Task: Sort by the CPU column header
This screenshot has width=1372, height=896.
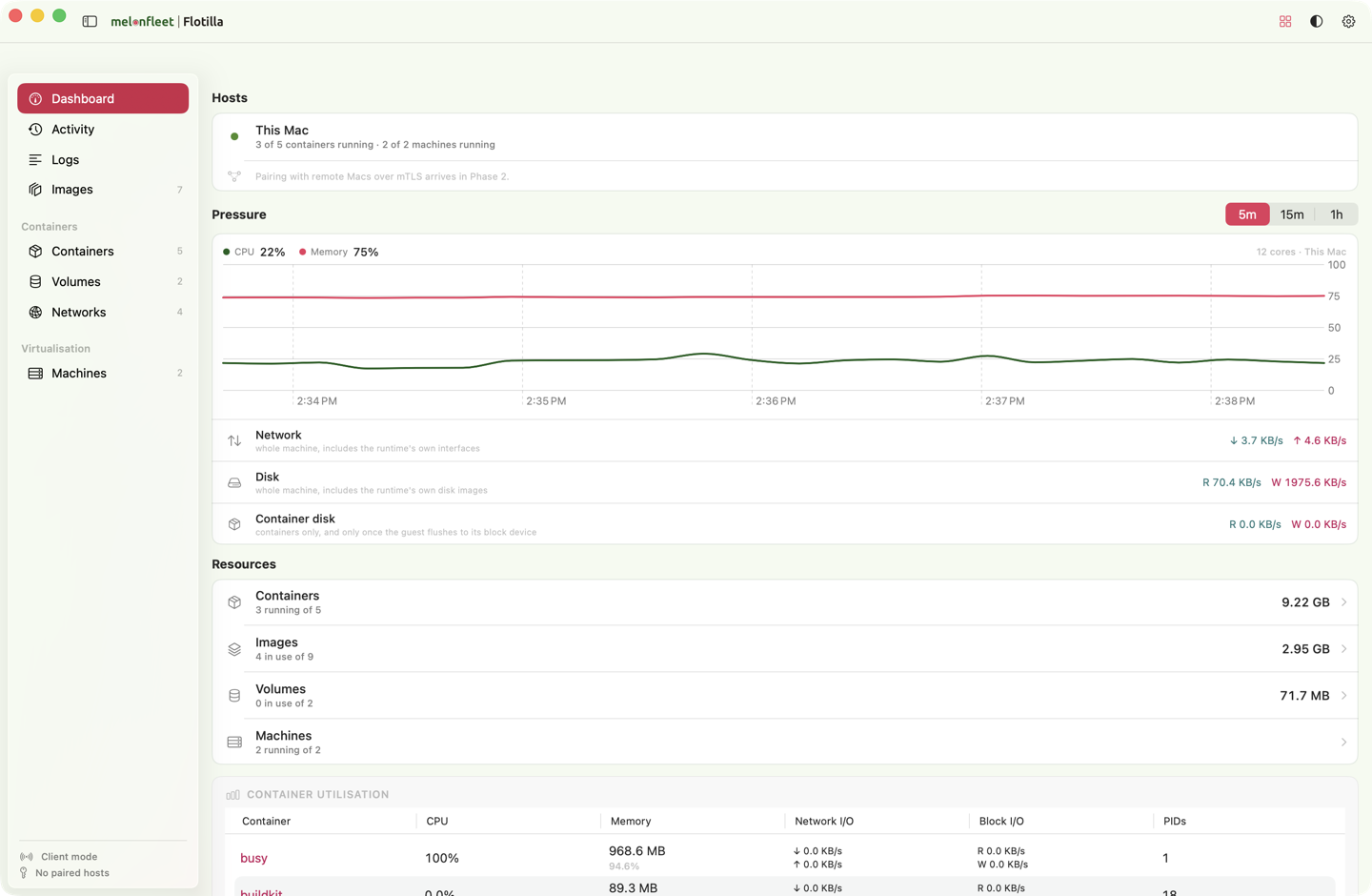Action: pos(437,821)
